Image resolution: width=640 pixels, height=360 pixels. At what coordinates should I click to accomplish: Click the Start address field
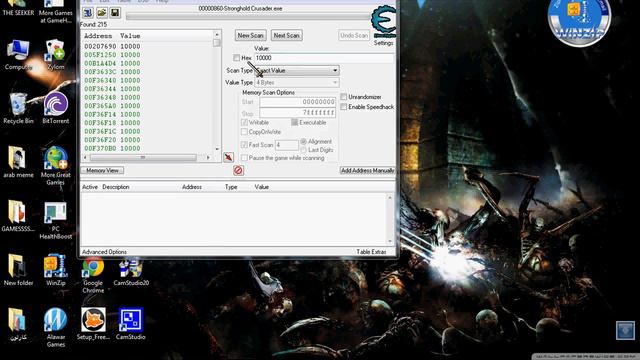(x=298, y=102)
